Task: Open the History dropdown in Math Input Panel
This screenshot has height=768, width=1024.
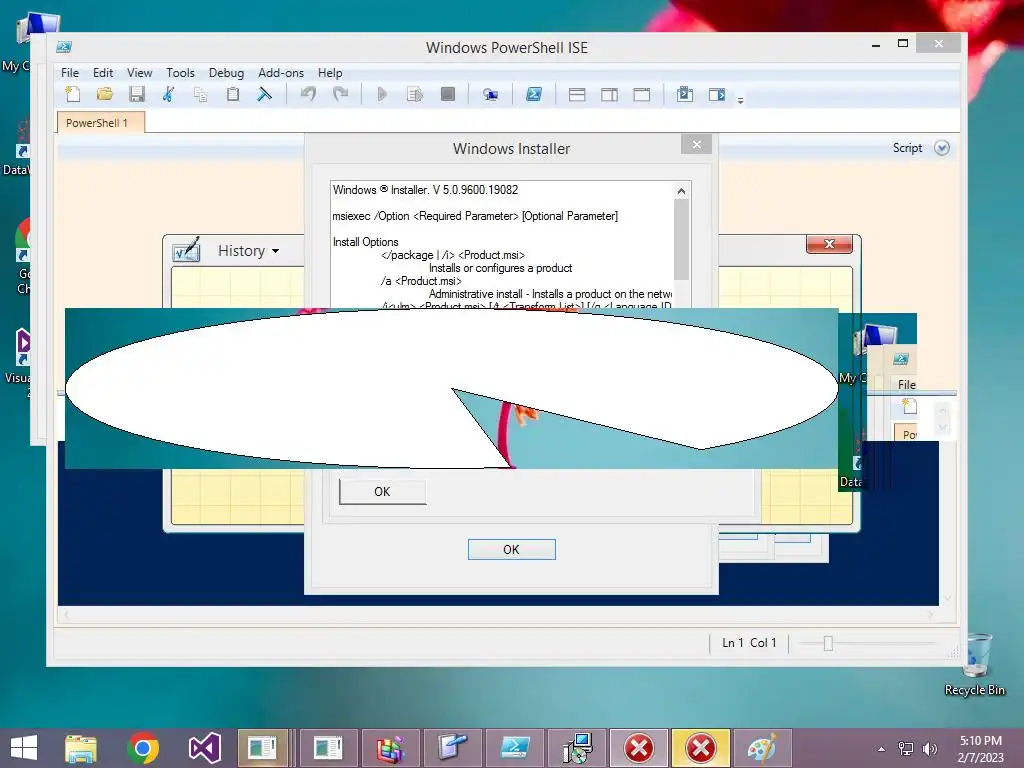Action: (248, 251)
